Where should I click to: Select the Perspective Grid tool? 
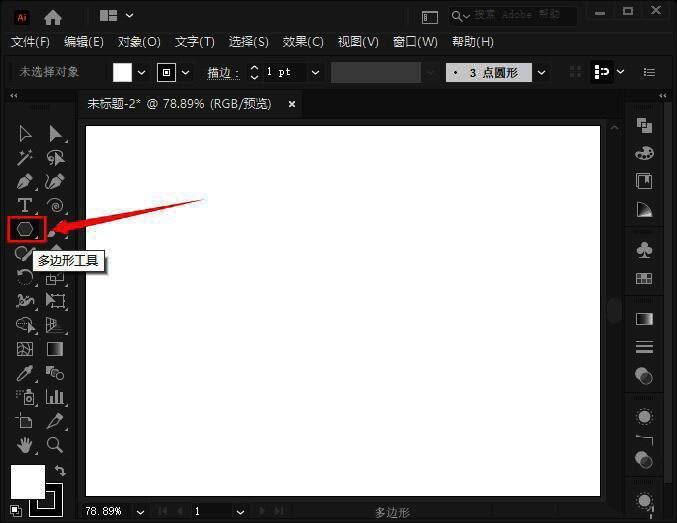pos(55,325)
